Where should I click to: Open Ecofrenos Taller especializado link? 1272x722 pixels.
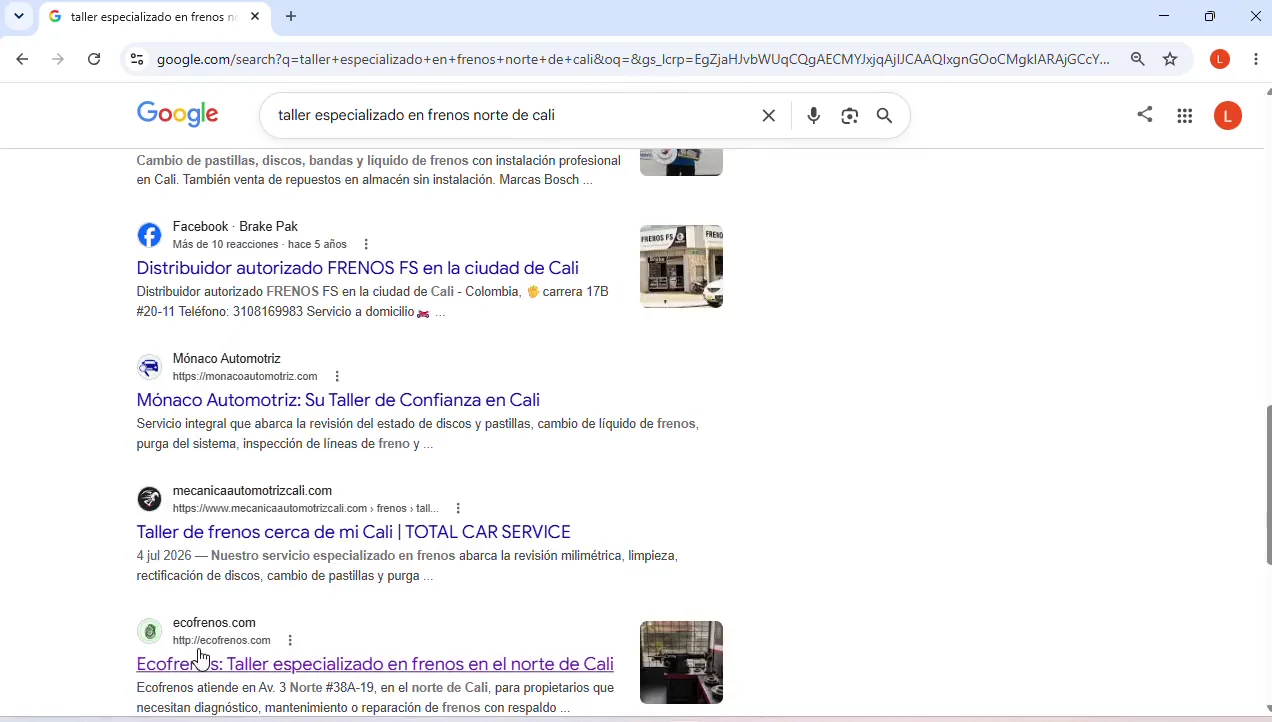(375, 664)
